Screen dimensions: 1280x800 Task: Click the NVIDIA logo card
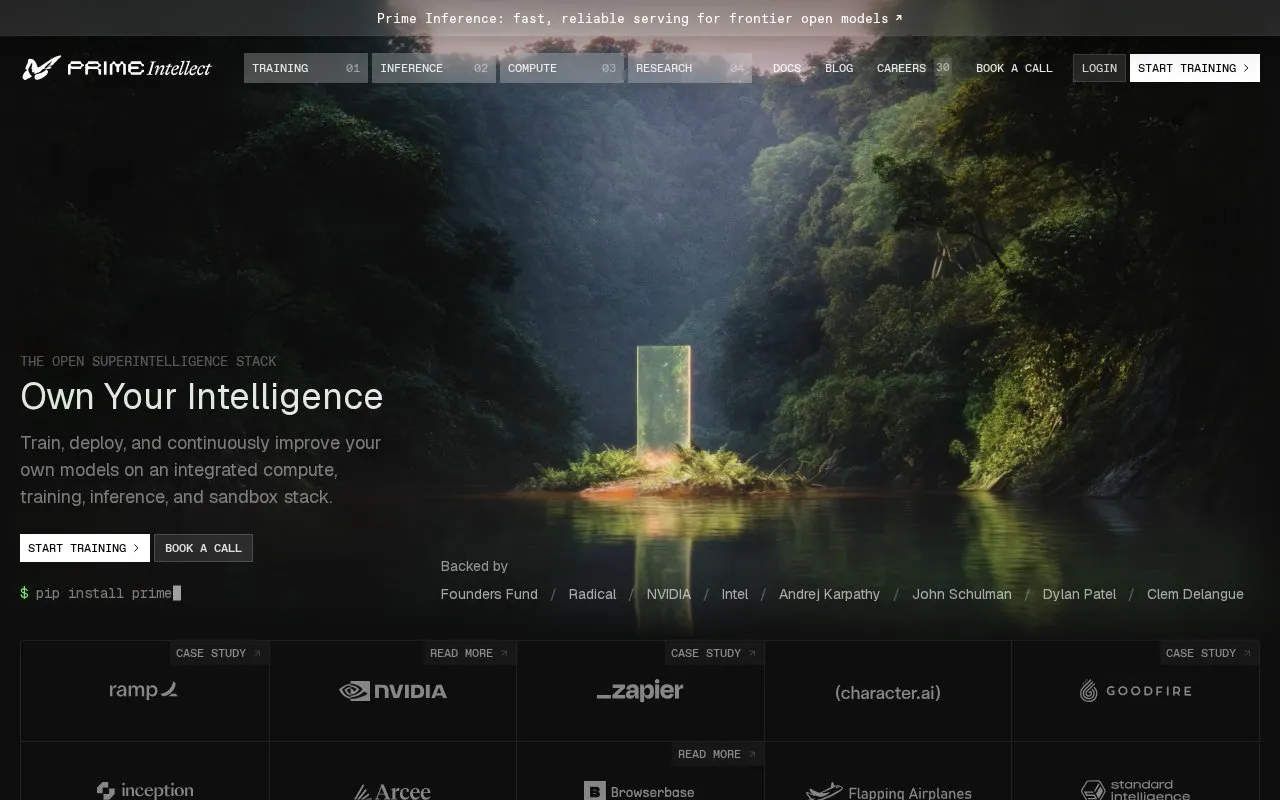click(393, 691)
